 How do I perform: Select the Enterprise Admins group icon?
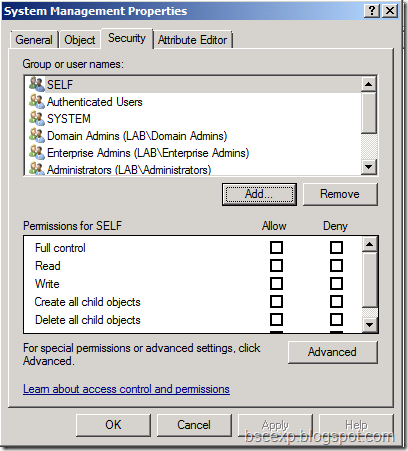coord(37,152)
